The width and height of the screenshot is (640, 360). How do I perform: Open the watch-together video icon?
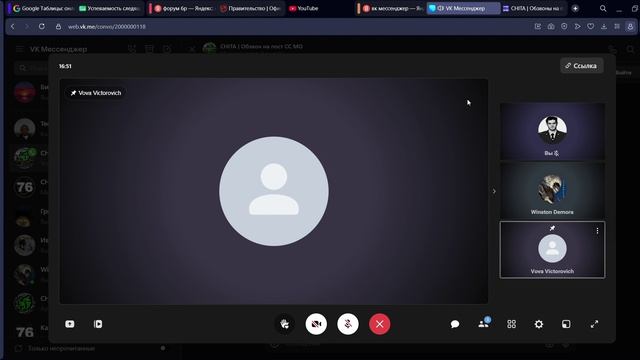pyautogui.click(x=98, y=324)
